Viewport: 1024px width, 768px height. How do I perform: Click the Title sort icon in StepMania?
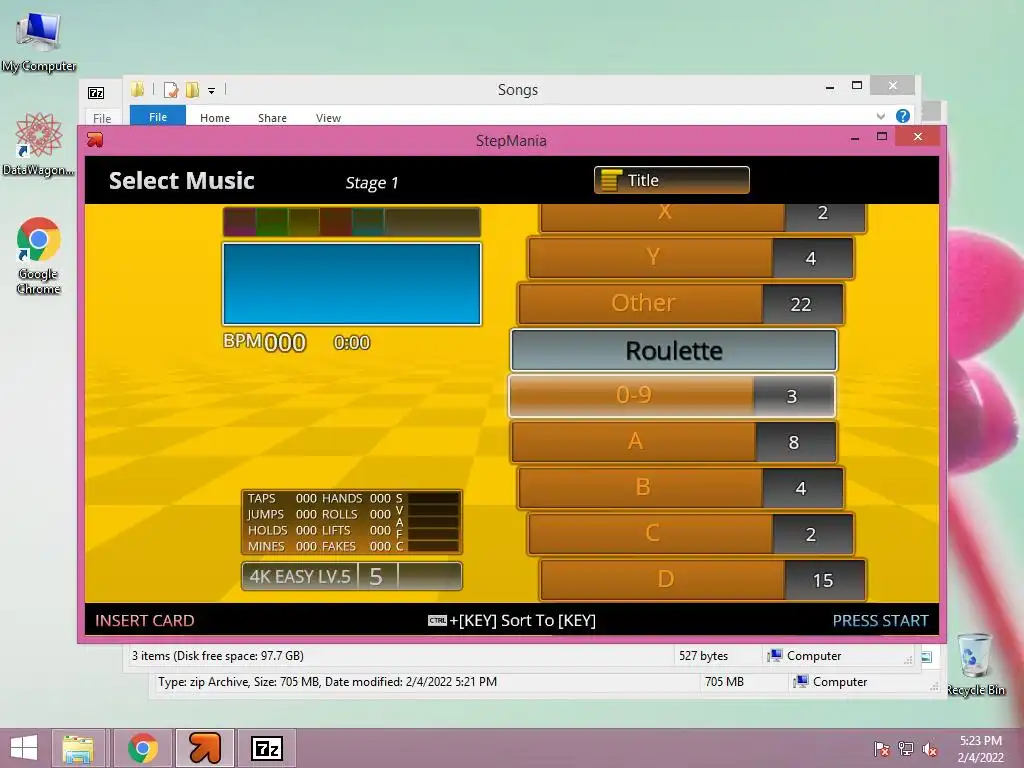tap(611, 180)
